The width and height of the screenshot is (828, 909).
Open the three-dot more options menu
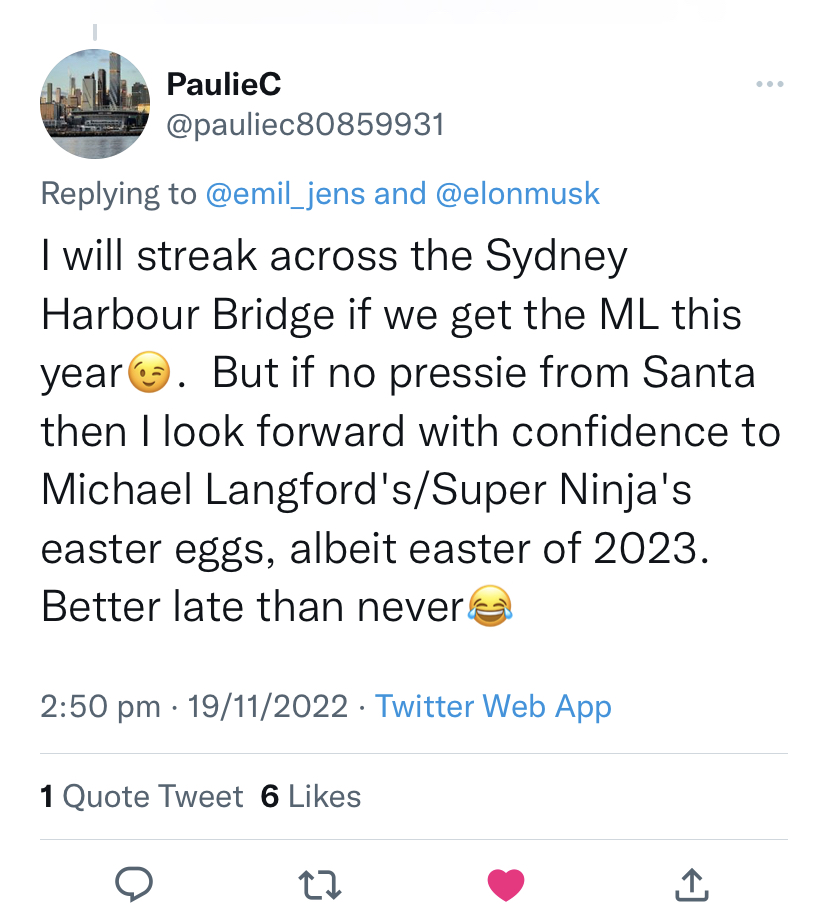pyautogui.click(x=769, y=84)
